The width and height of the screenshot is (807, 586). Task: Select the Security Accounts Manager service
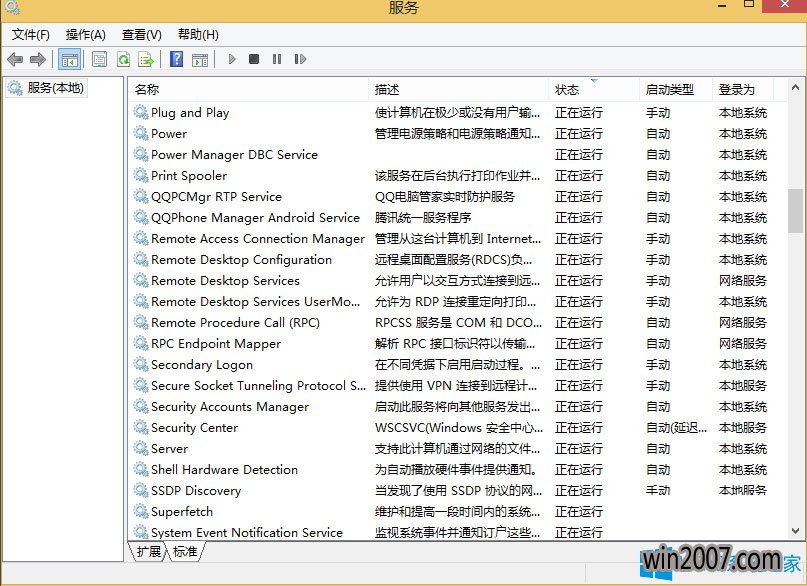[230, 407]
